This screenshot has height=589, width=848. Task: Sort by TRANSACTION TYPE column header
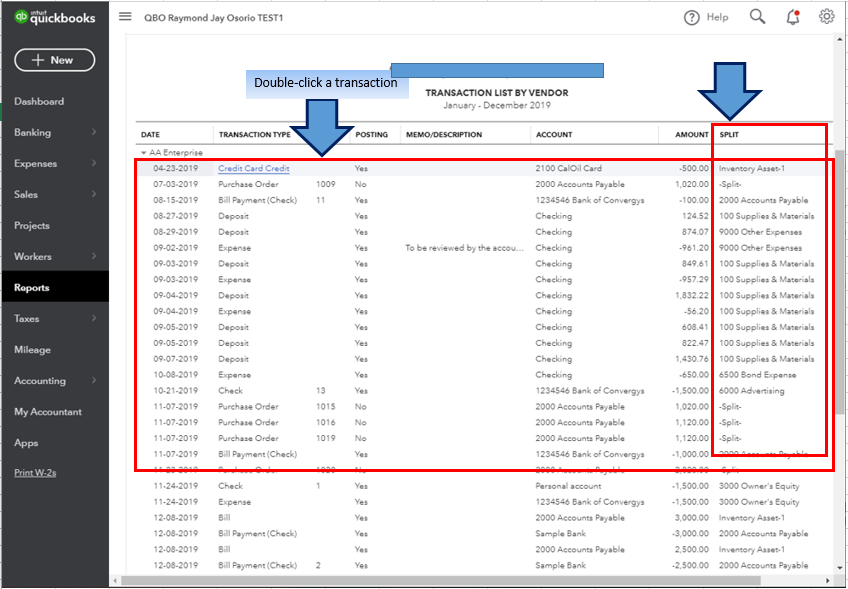pos(255,135)
